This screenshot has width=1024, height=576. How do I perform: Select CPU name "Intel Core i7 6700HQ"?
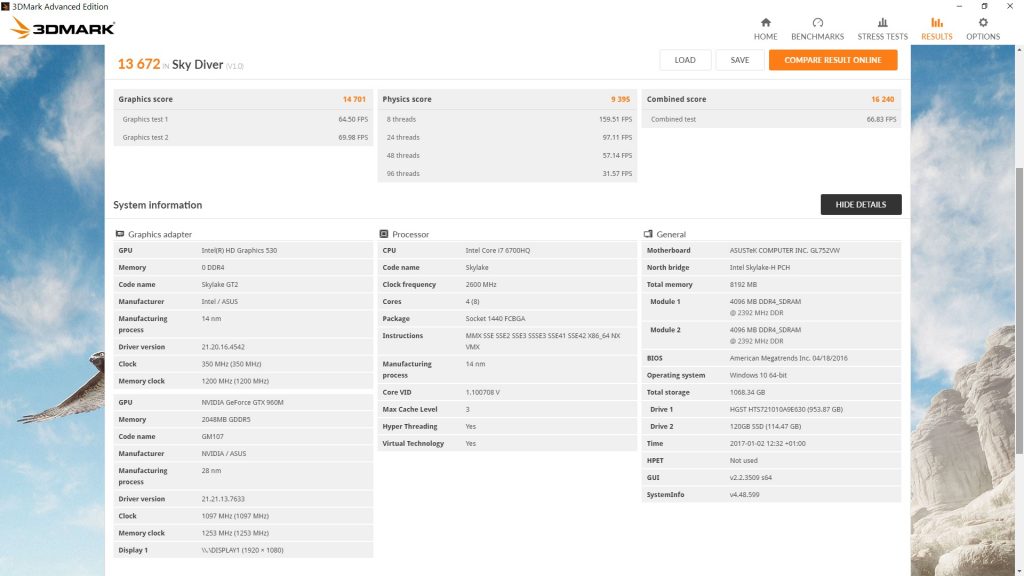(498, 251)
